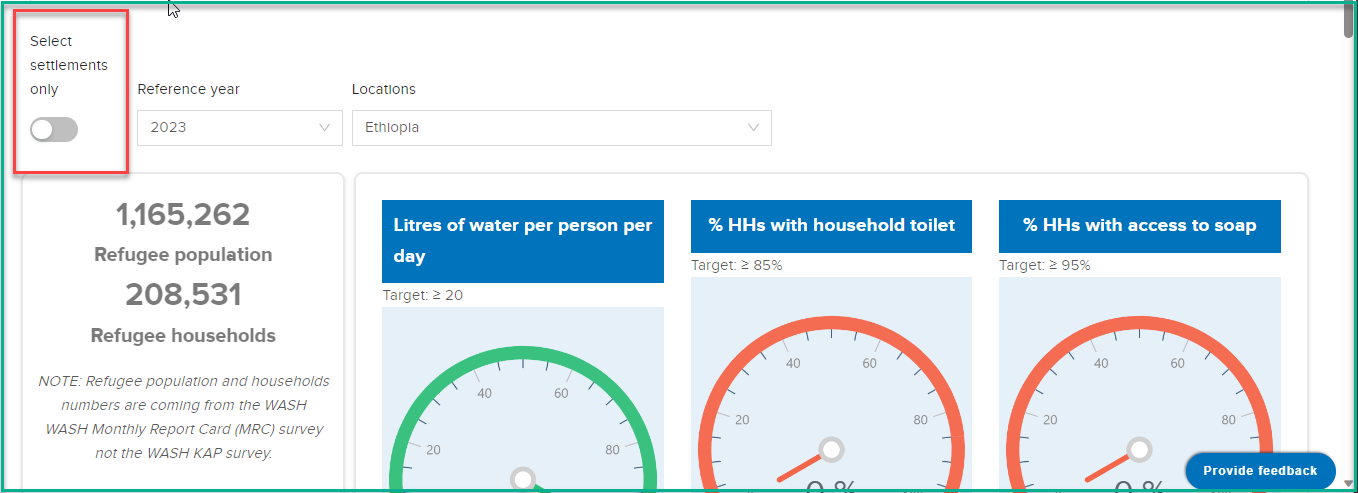Click the green water litres gauge needle hub
The image size is (1358, 493).
point(523,480)
